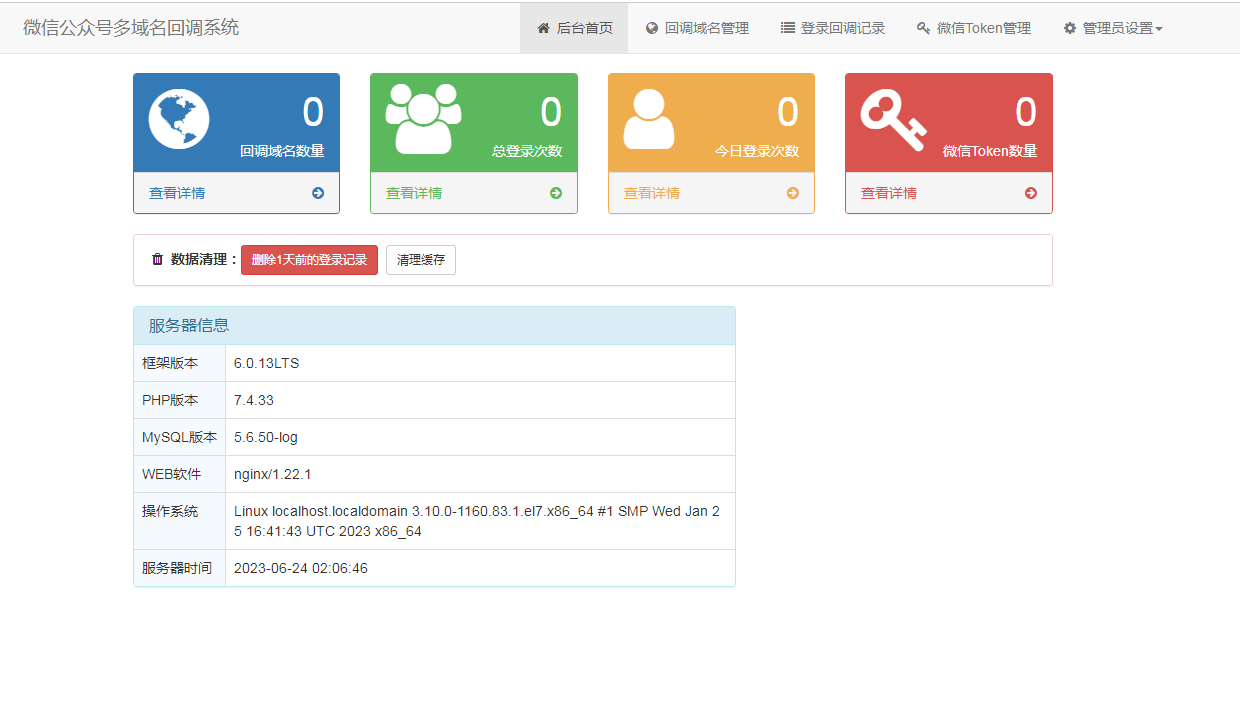Select the 回调域名管理 menu item
1240x703 pixels.
[x=697, y=27]
